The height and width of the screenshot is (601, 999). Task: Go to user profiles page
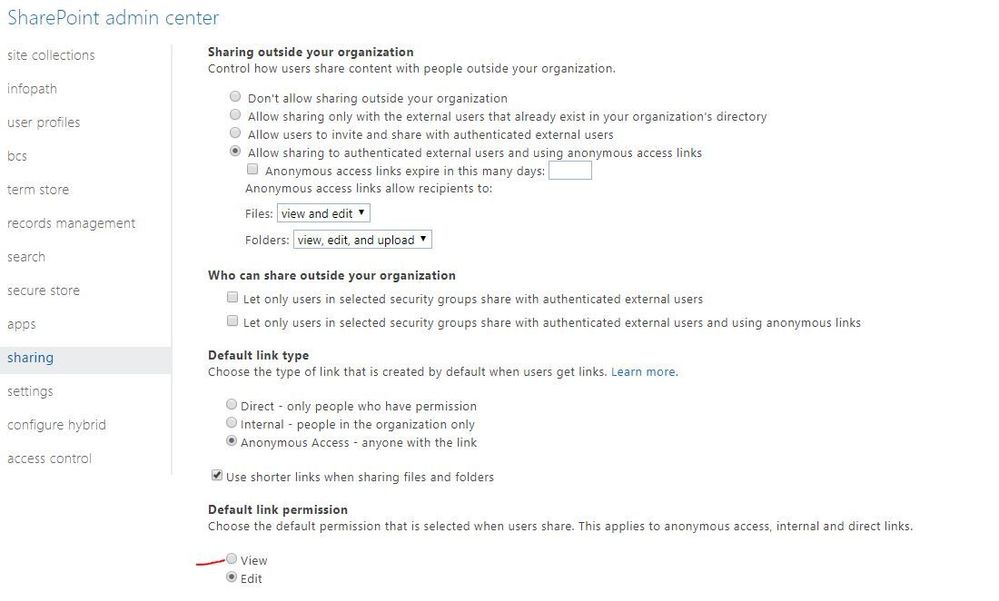(44, 122)
